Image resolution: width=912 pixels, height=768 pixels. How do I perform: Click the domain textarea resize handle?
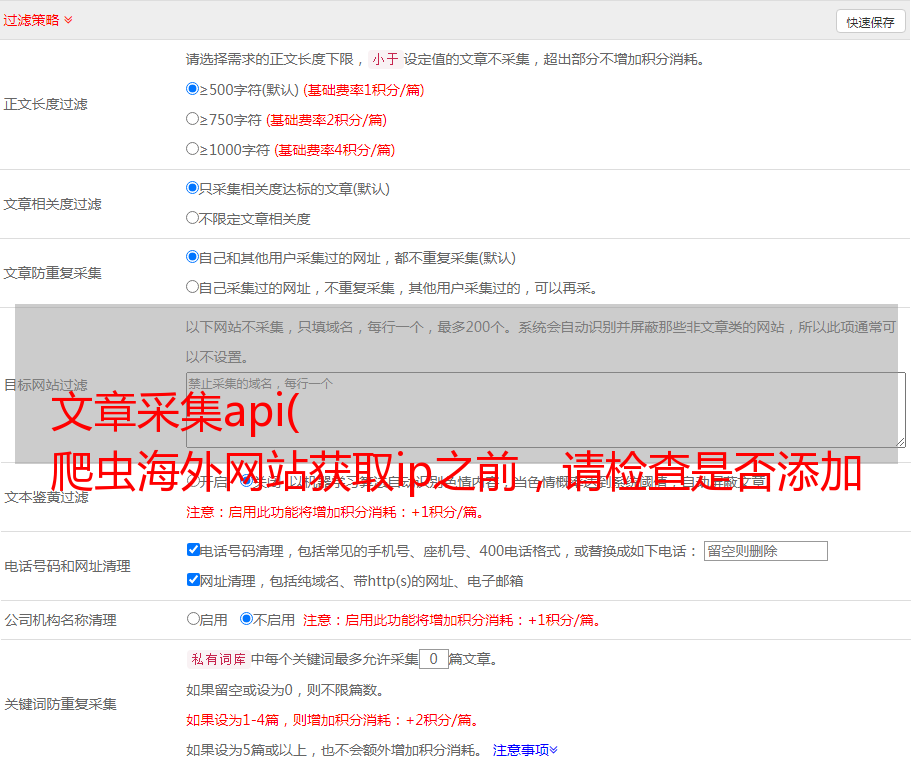point(900,442)
